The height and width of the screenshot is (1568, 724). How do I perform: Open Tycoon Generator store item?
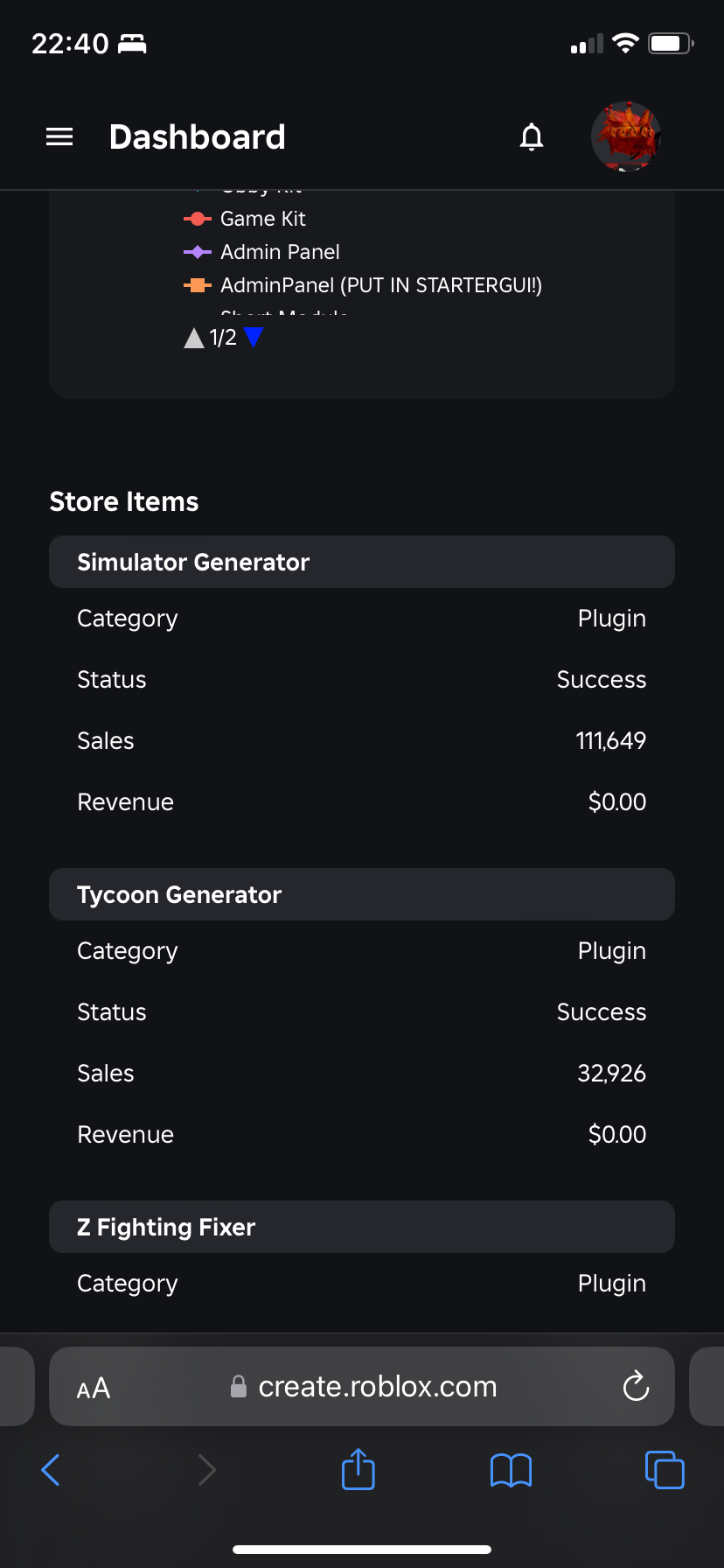pyautogui.click(x=179, y=894)
